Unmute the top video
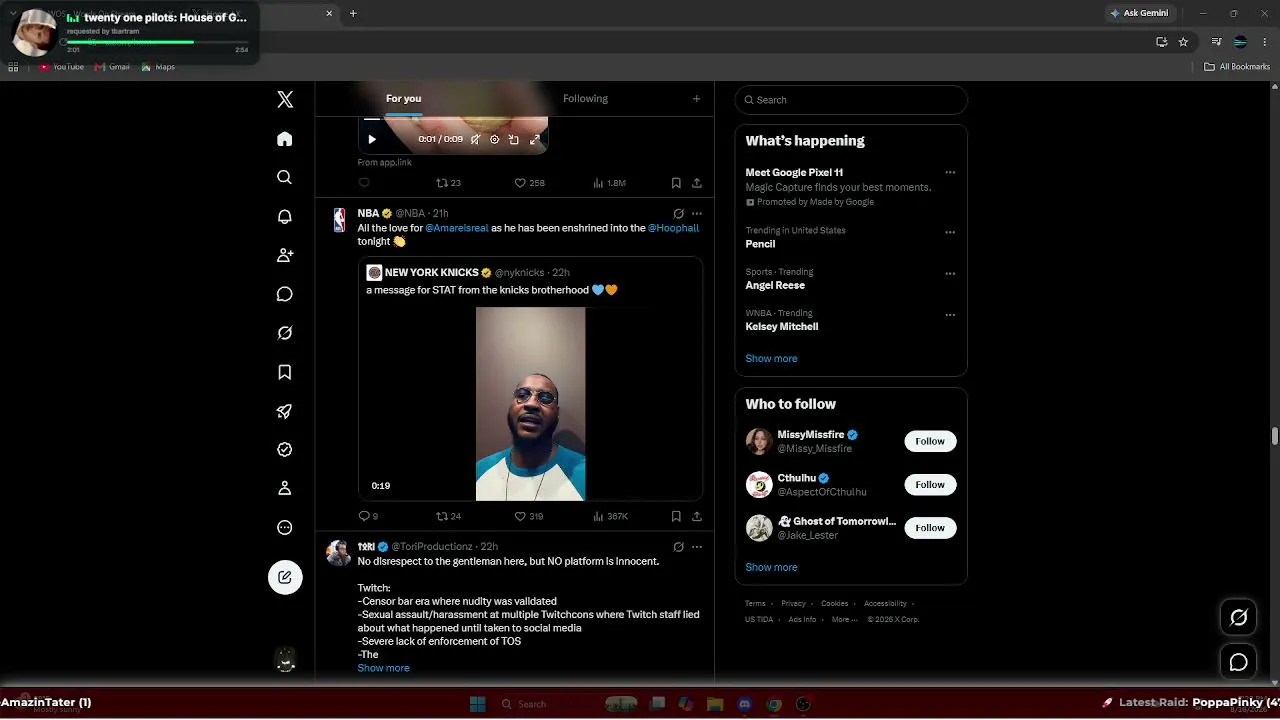The height and width of the screenshot is (720, 1280). (475, 140)
